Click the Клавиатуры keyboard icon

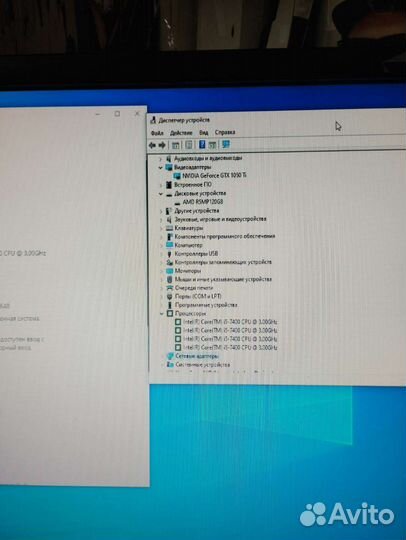coord(169,228)
